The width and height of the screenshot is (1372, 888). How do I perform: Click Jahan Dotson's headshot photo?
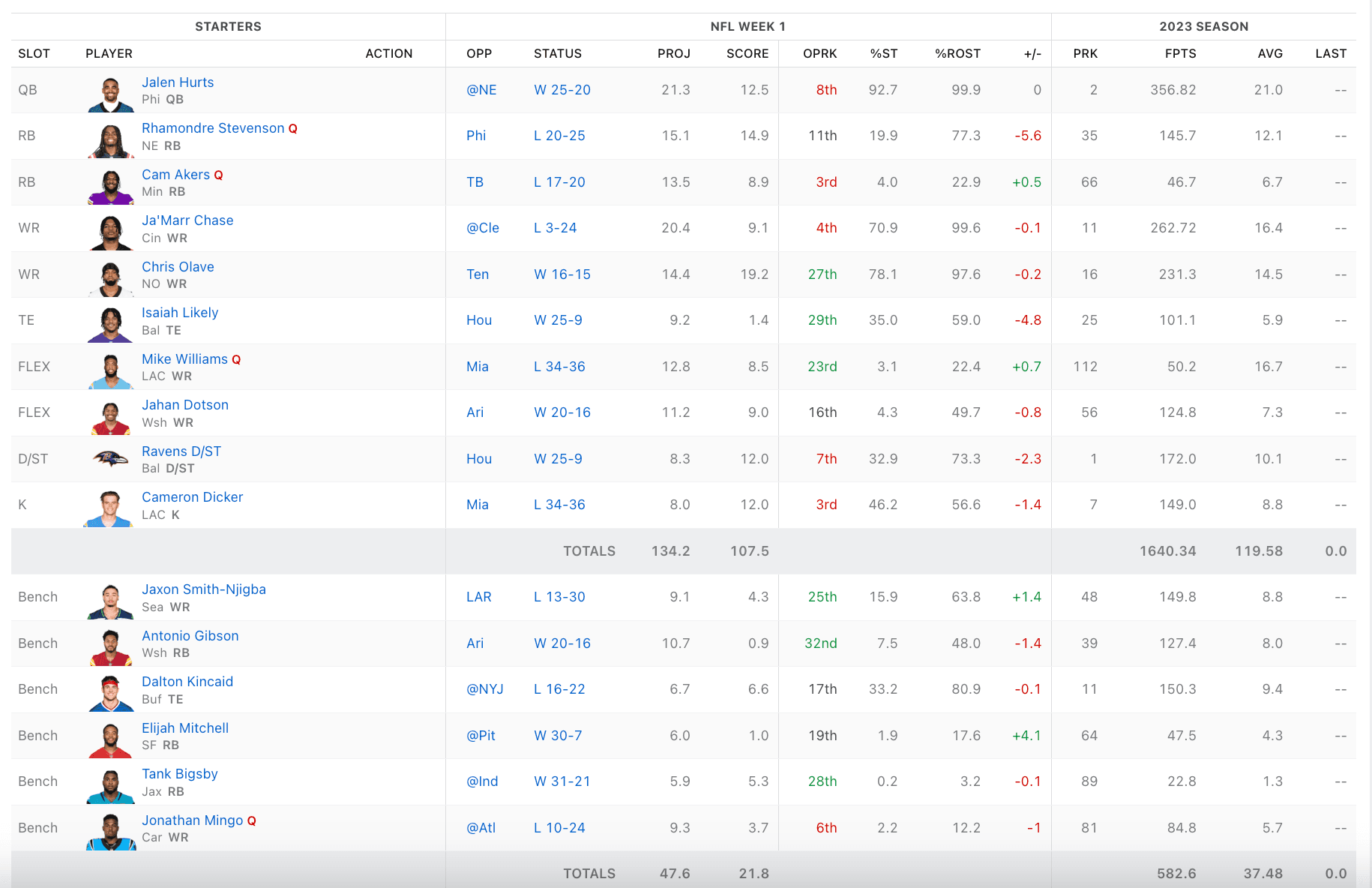point(111,417)
